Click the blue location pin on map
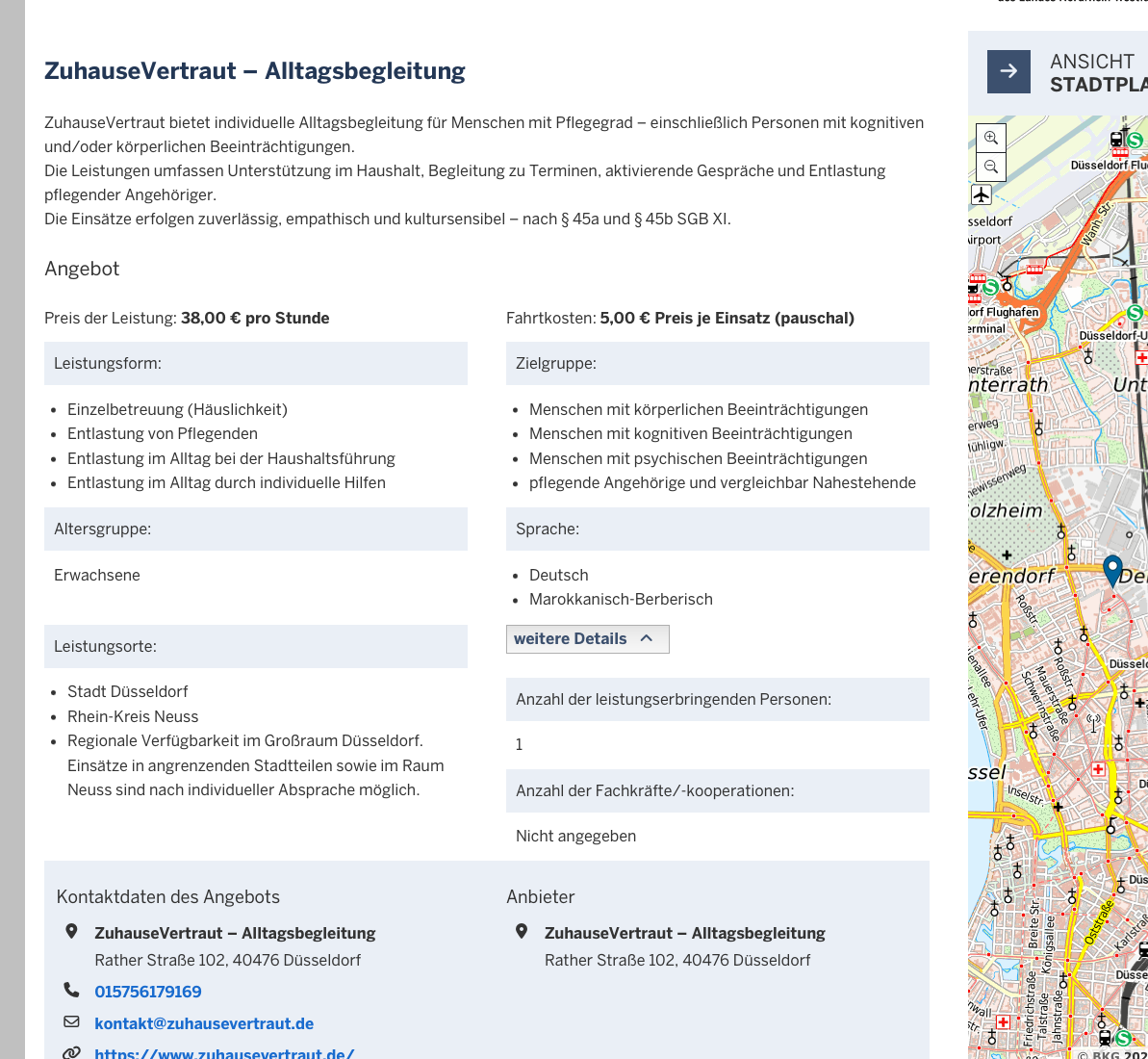 tap(1112, 569)
